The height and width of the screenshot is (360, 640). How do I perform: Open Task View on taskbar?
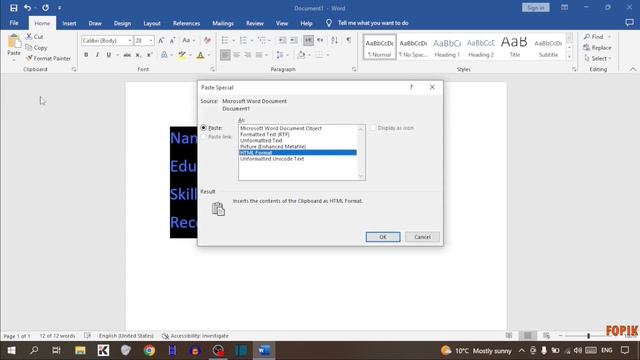pos(56,351)
